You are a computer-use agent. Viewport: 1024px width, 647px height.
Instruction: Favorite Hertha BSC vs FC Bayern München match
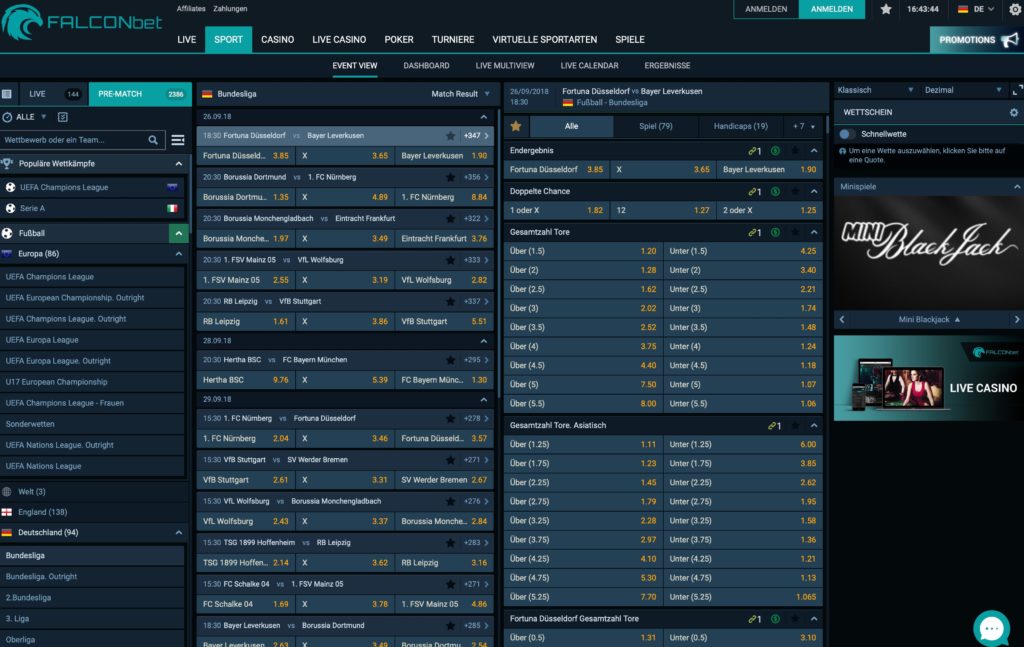[450, 360]
